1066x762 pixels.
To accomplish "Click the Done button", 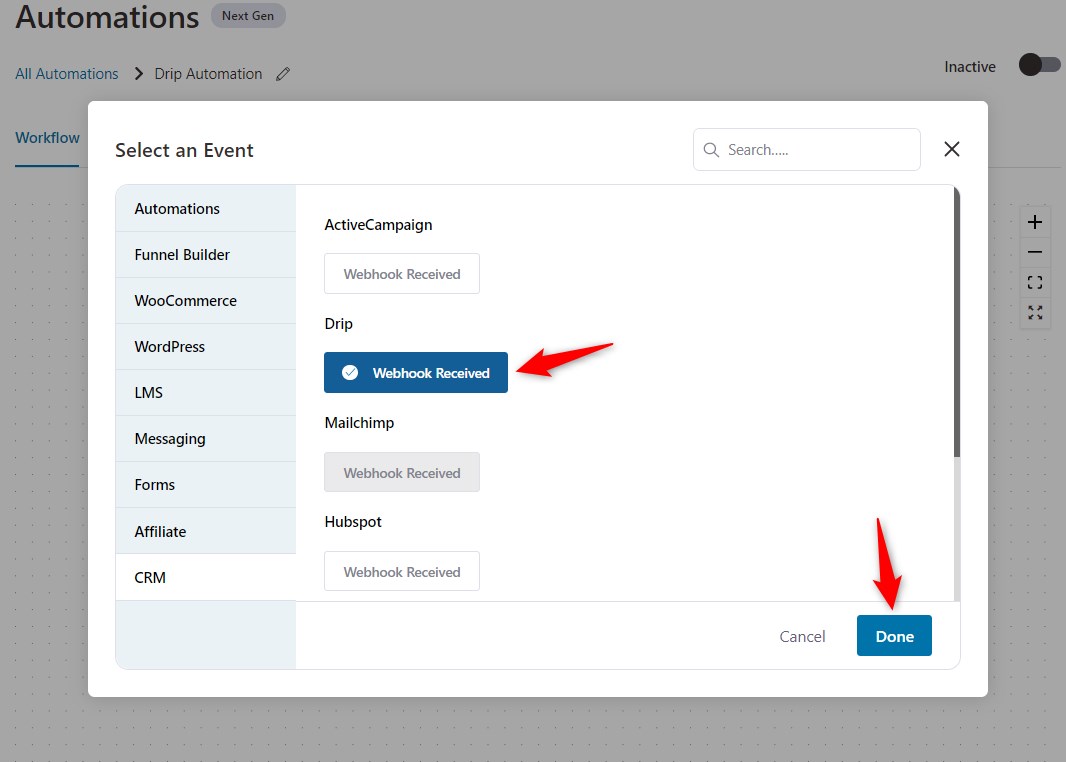I will (x=894, y=636).
